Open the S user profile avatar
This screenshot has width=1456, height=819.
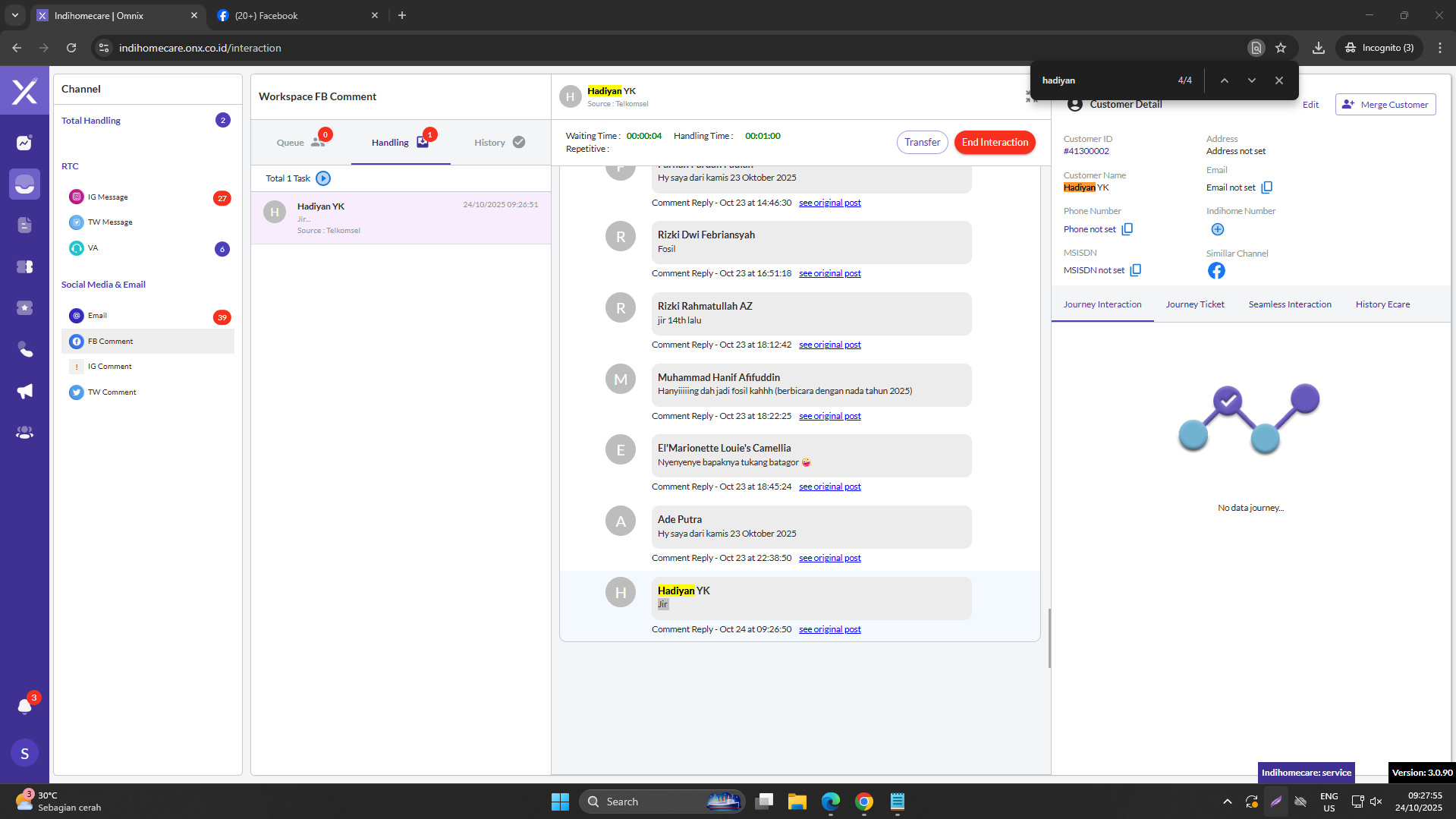(x=24, y=753)
